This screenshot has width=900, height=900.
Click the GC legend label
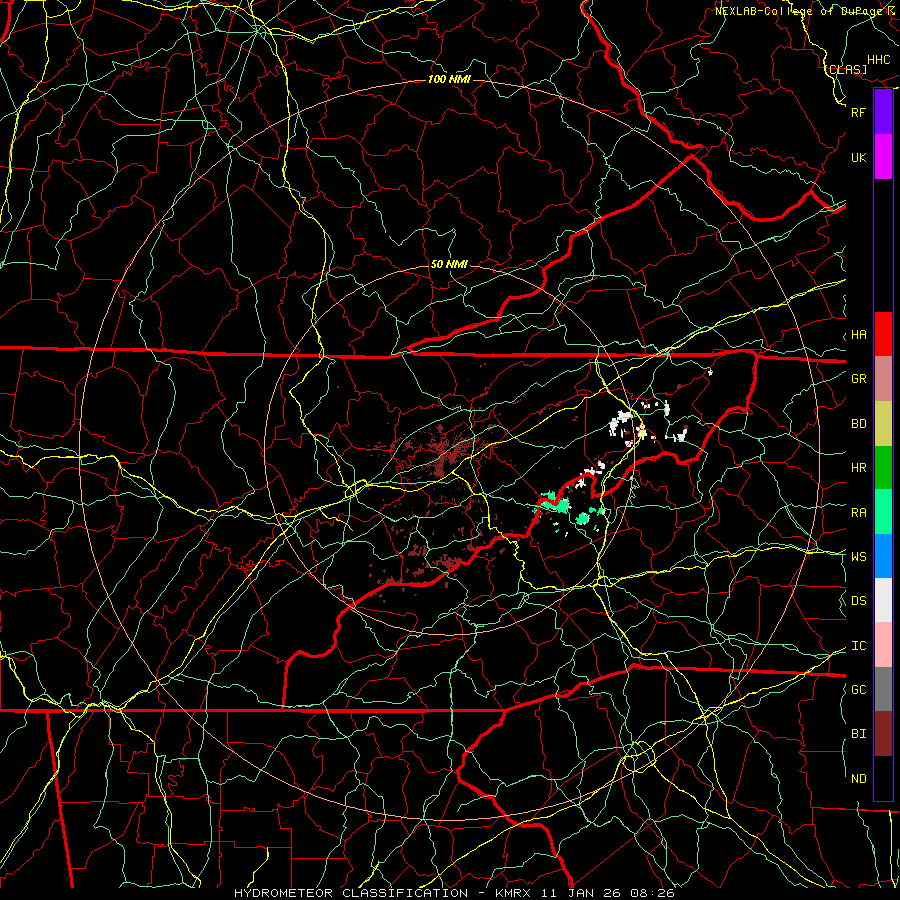(859, 690)
